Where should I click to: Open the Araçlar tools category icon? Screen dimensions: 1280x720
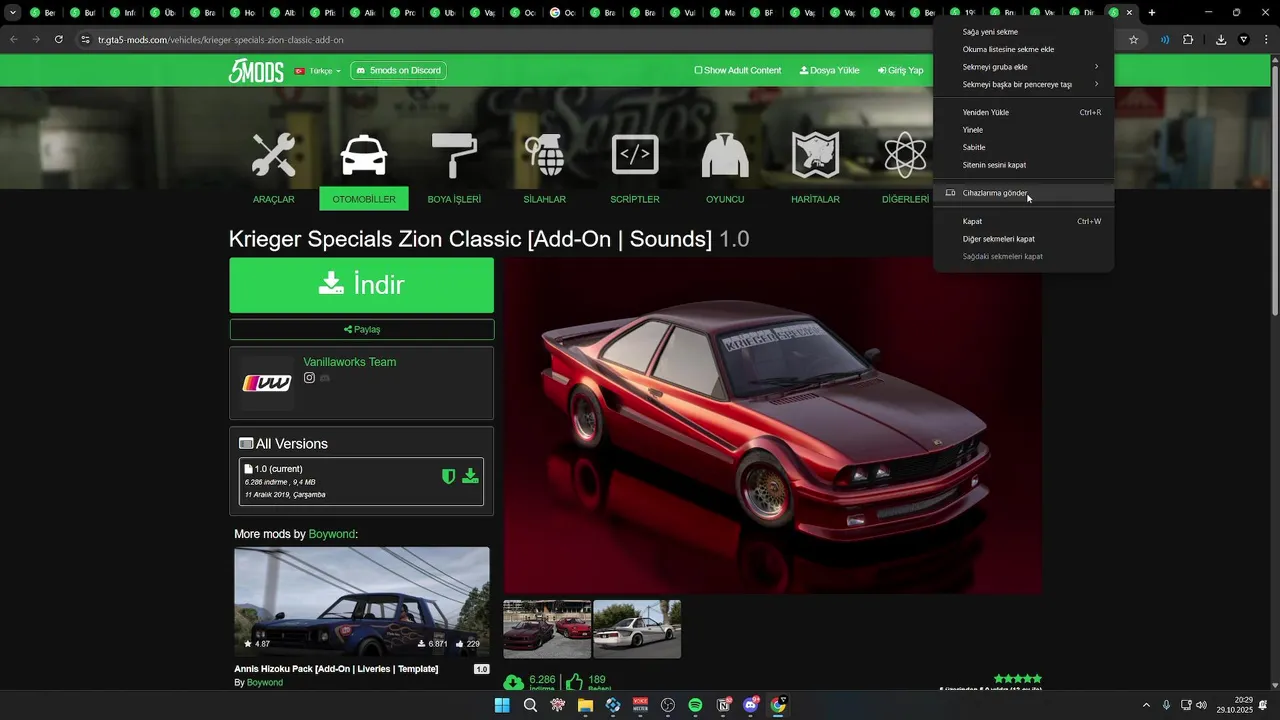(x=273, y=155)
